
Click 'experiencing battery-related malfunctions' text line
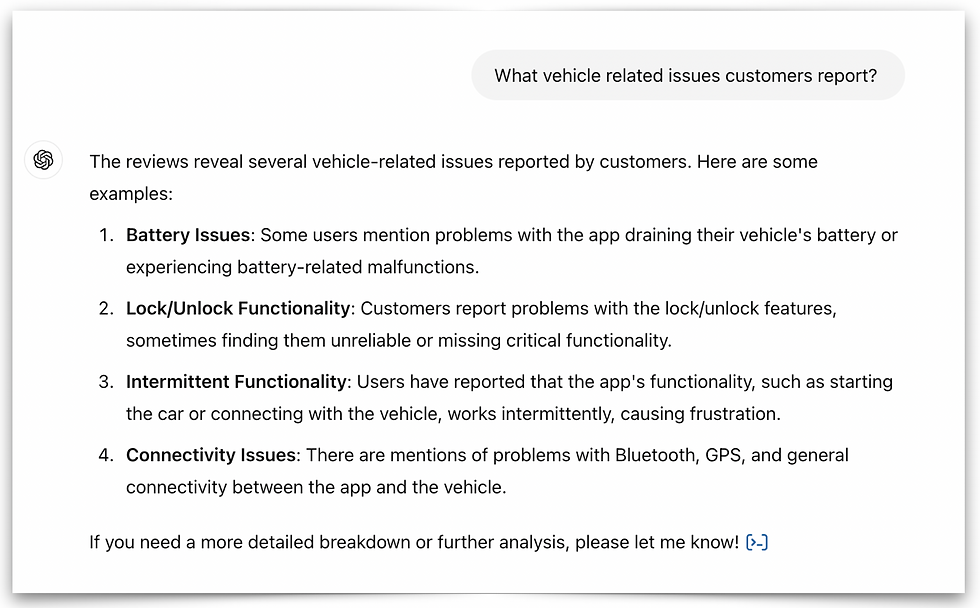(302, 267)
